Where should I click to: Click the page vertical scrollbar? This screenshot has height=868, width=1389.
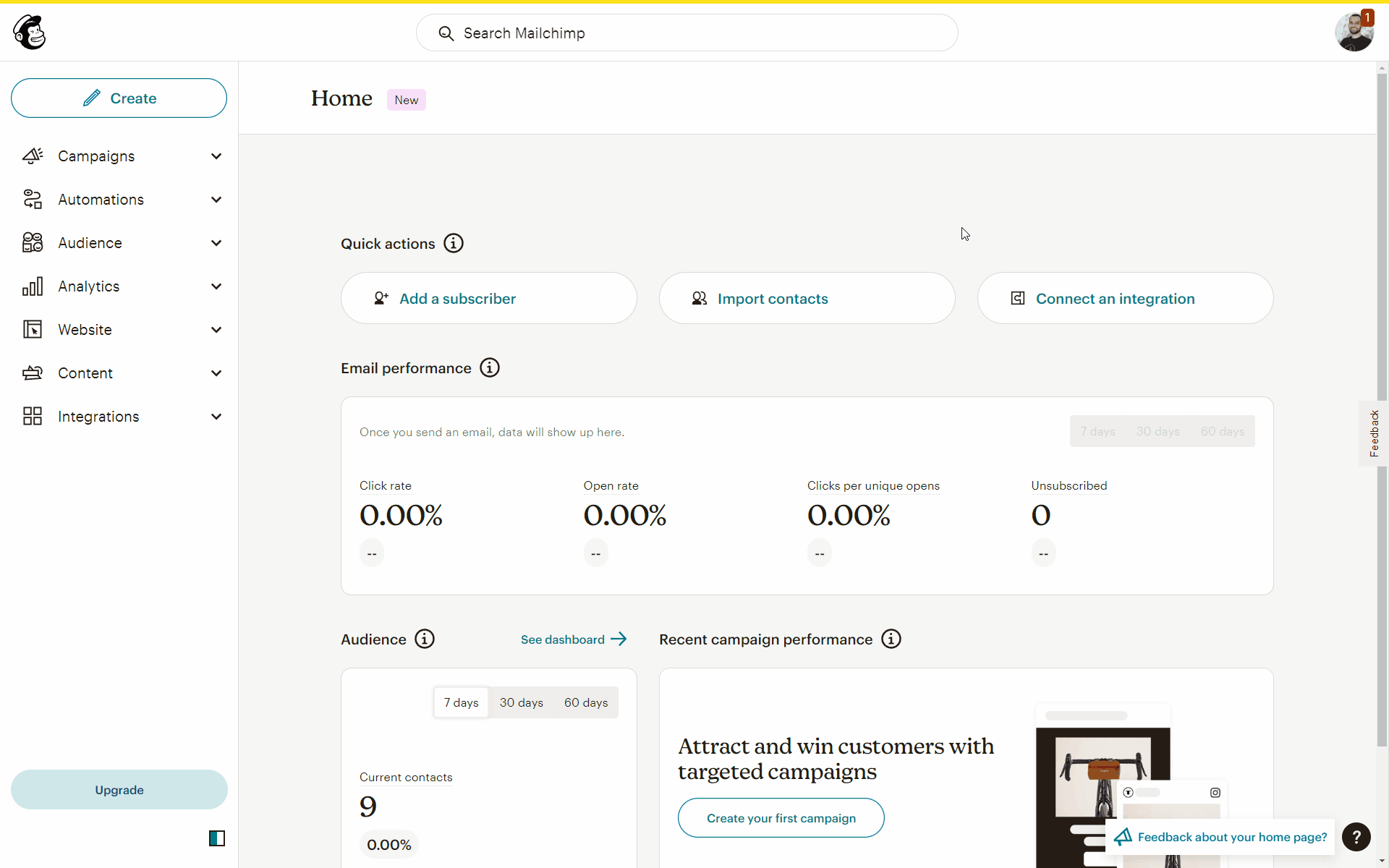pos(1382,410)
